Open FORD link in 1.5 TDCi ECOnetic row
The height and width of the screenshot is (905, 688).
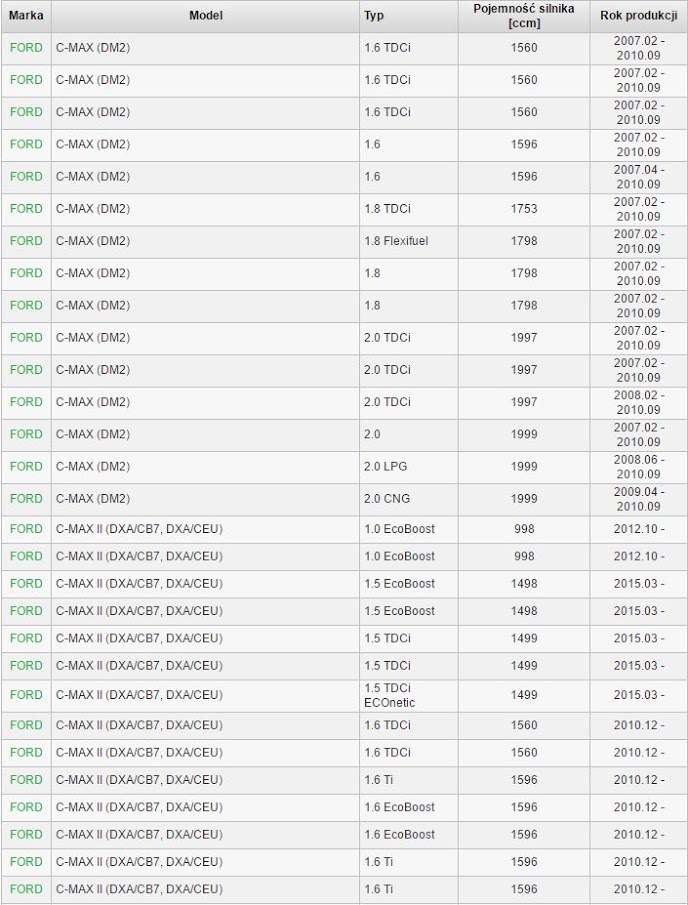pyautogui.click(x=26, y=695)
